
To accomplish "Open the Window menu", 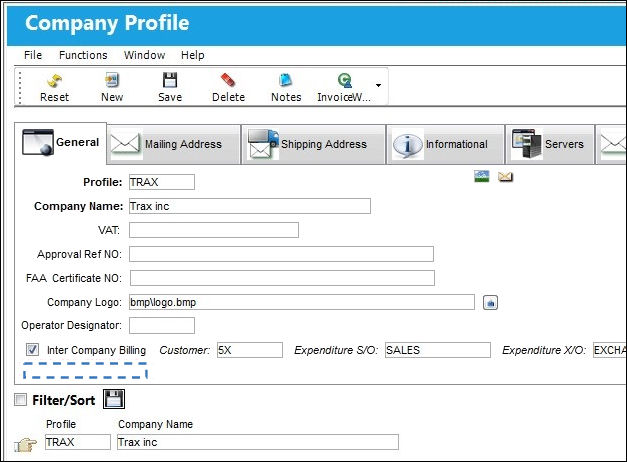I will tap(144, 55).
